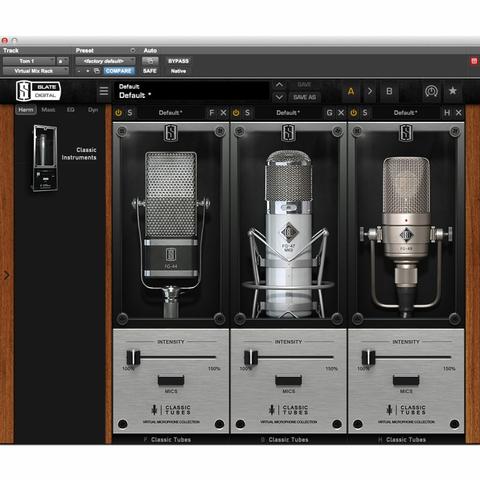The image size is (480, 480).
Task: Solo module F with S button
Action: 130,113
